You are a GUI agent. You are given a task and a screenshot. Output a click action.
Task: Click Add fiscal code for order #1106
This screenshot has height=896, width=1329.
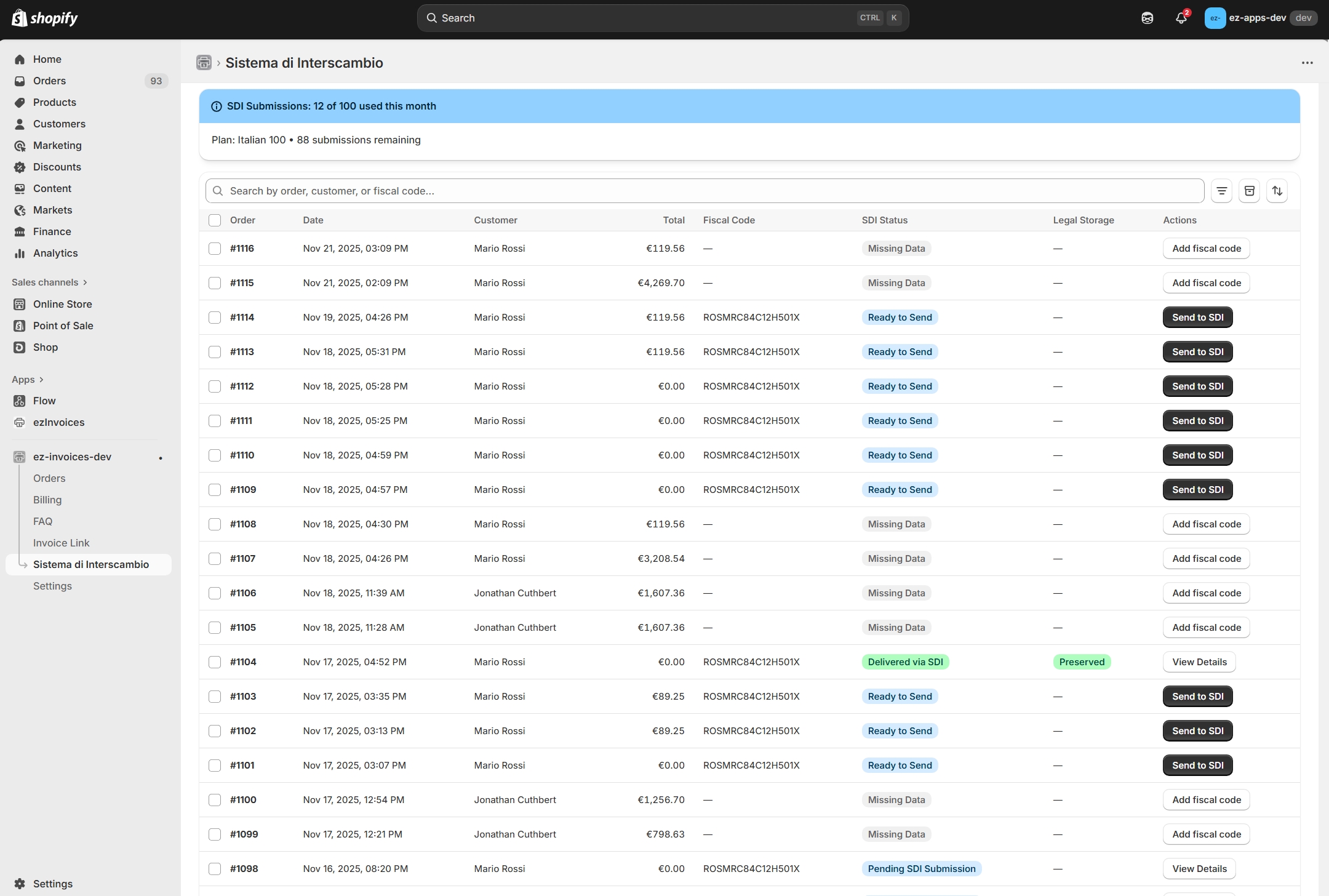pos(1206,593)
